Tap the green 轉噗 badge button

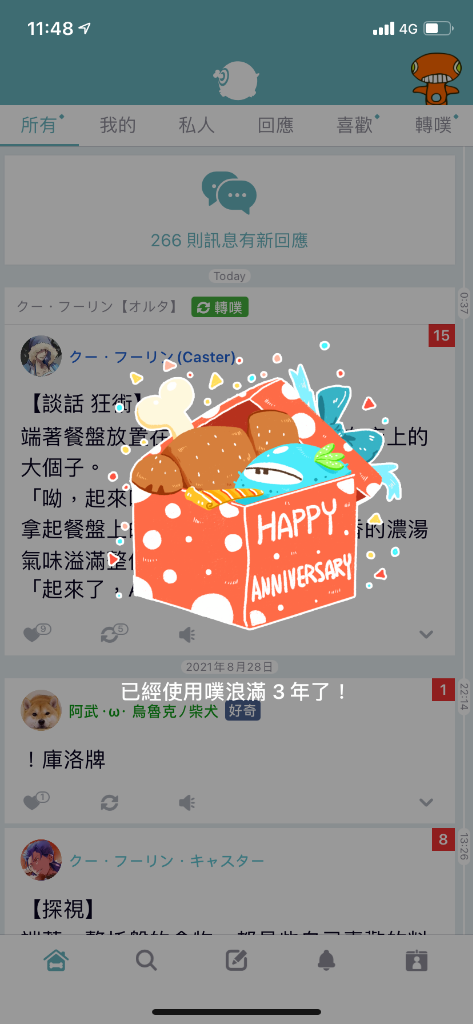[x=220, y=307]
